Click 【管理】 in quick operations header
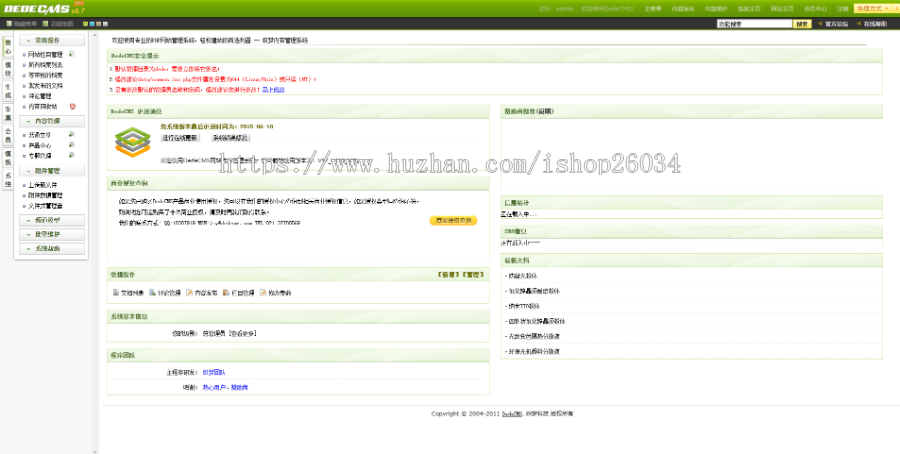Screen dimensions: 900x454 [x=472, y=275]
